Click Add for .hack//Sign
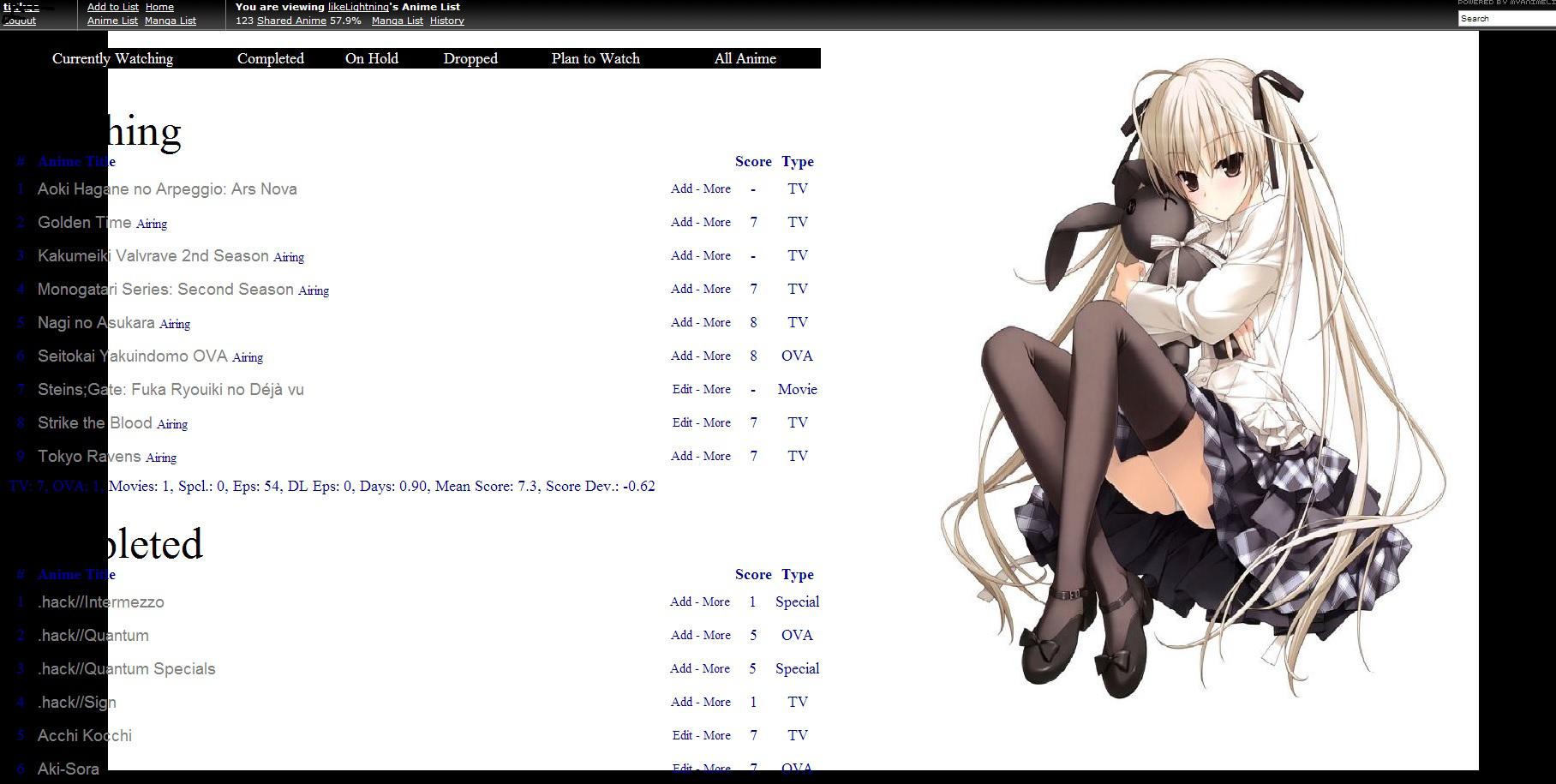This screenshot has height=784, width=1556. click(682, 702)
